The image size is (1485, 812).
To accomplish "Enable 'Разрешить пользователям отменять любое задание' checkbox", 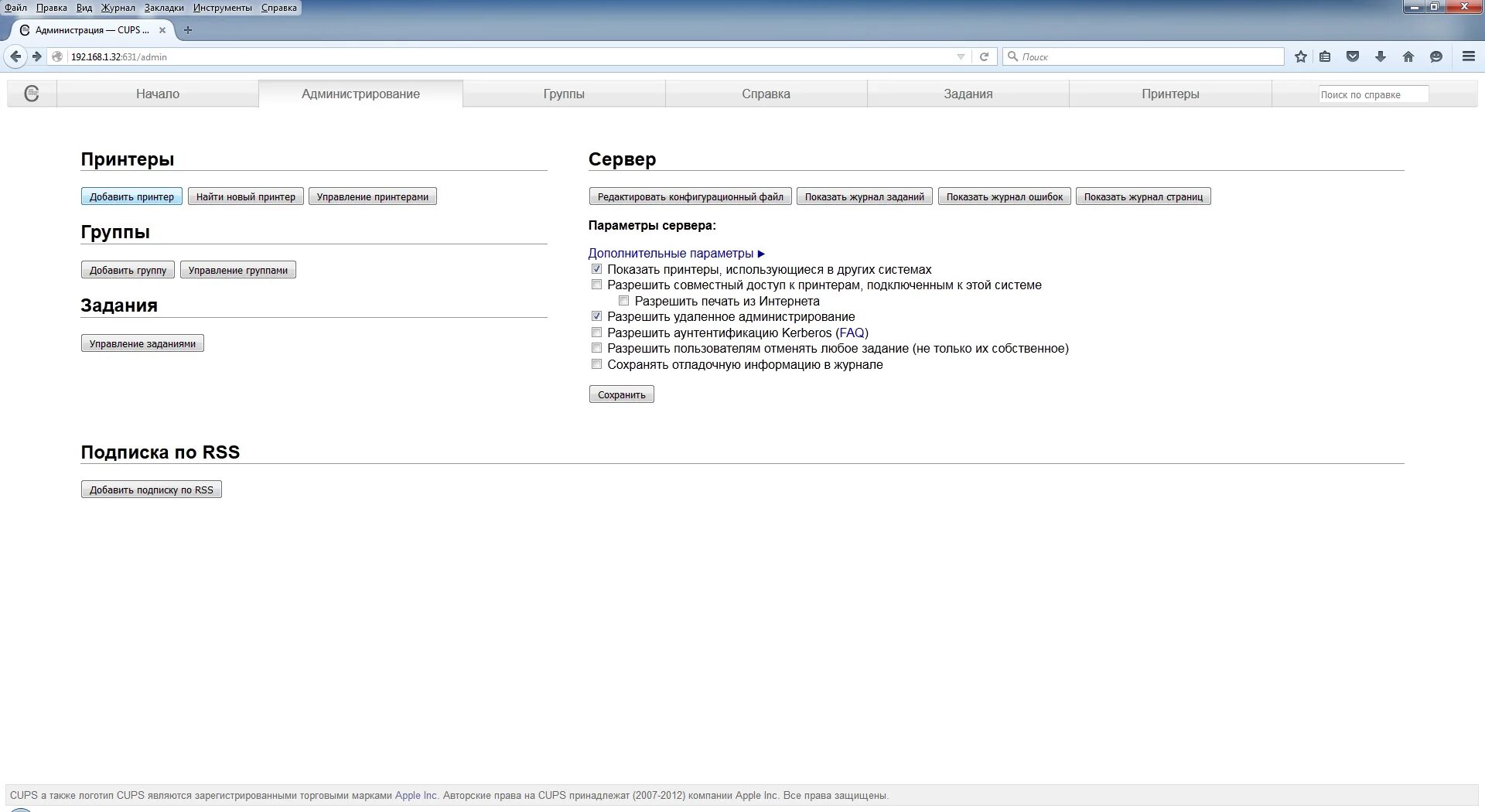I will (596, 348).
